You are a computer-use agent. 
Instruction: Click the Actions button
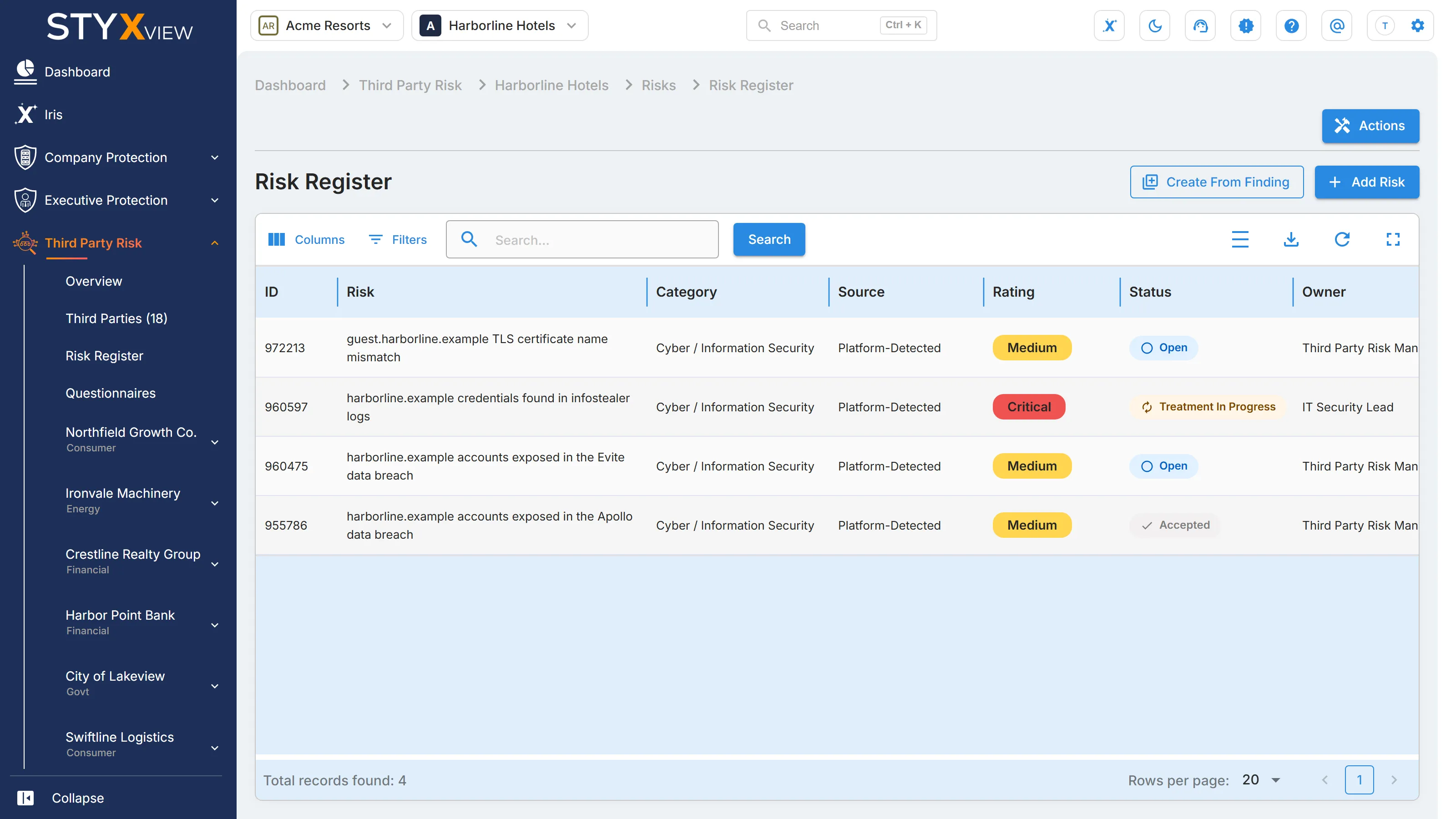pos(1370,126)
